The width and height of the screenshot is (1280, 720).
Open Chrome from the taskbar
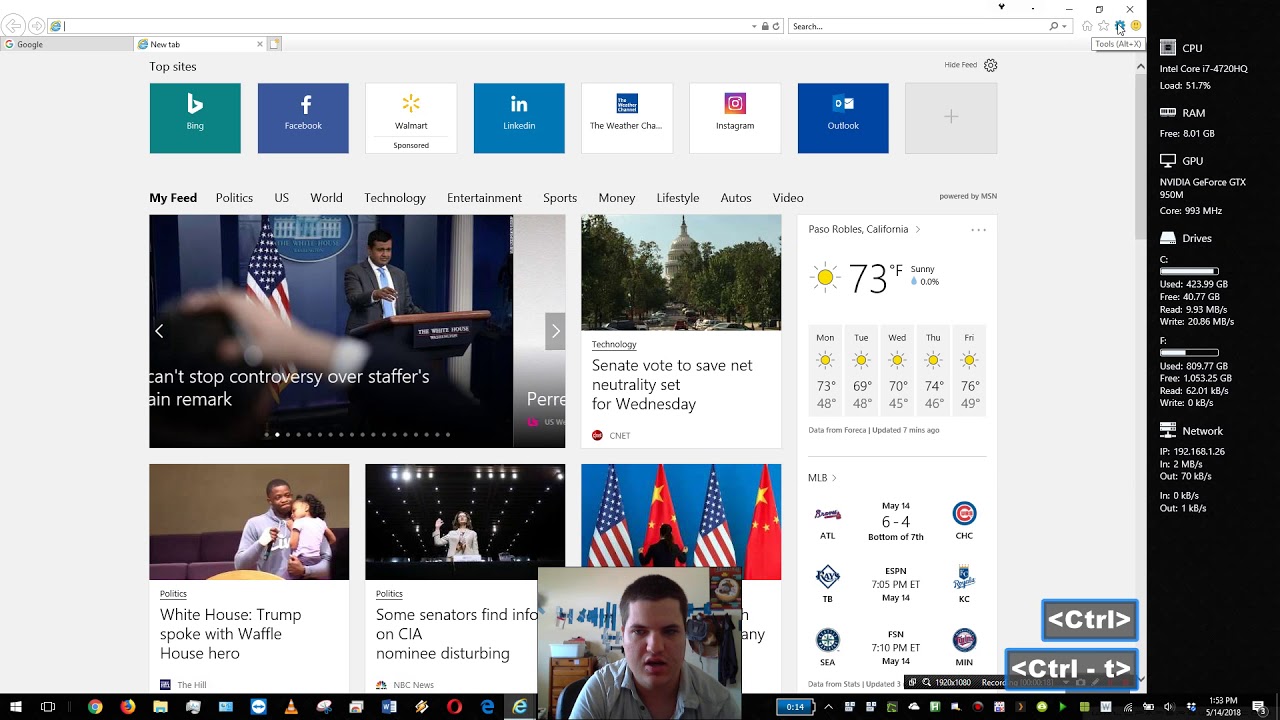point(95,707)
